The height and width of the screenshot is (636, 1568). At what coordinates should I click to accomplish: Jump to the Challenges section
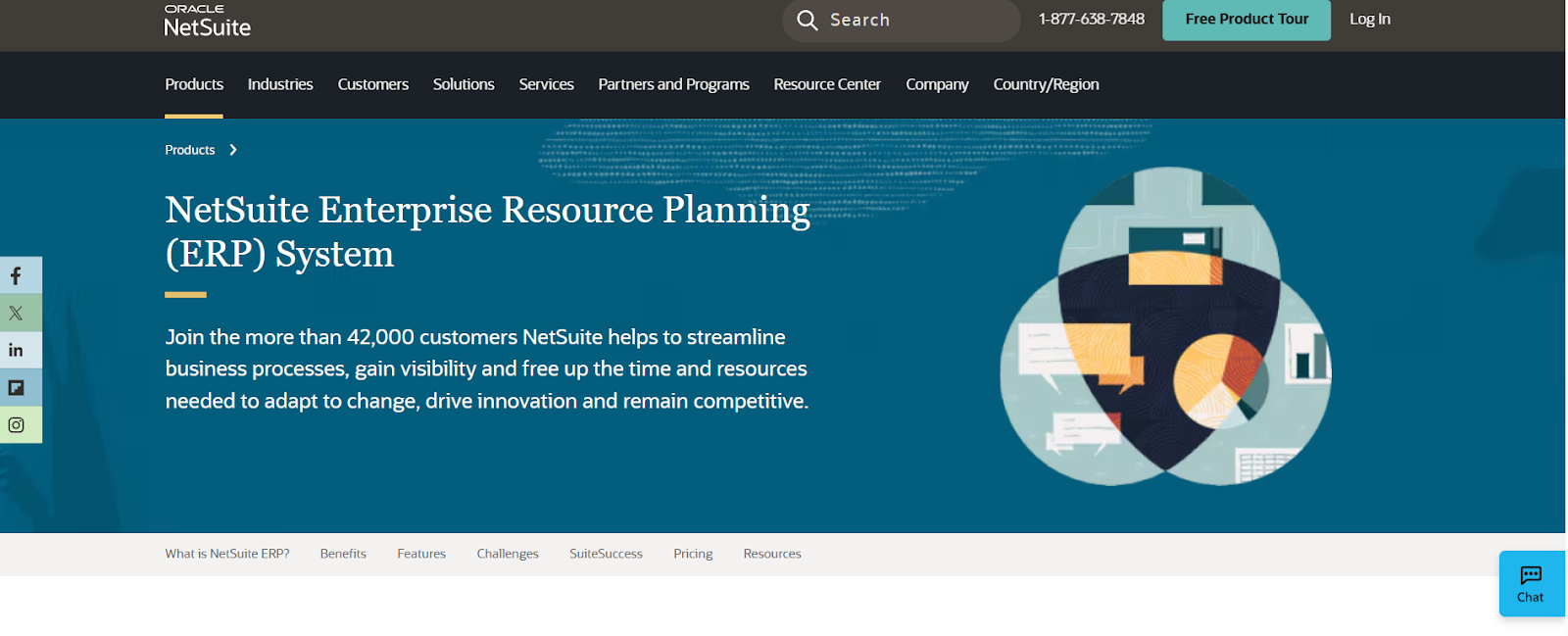pos(508,554)
